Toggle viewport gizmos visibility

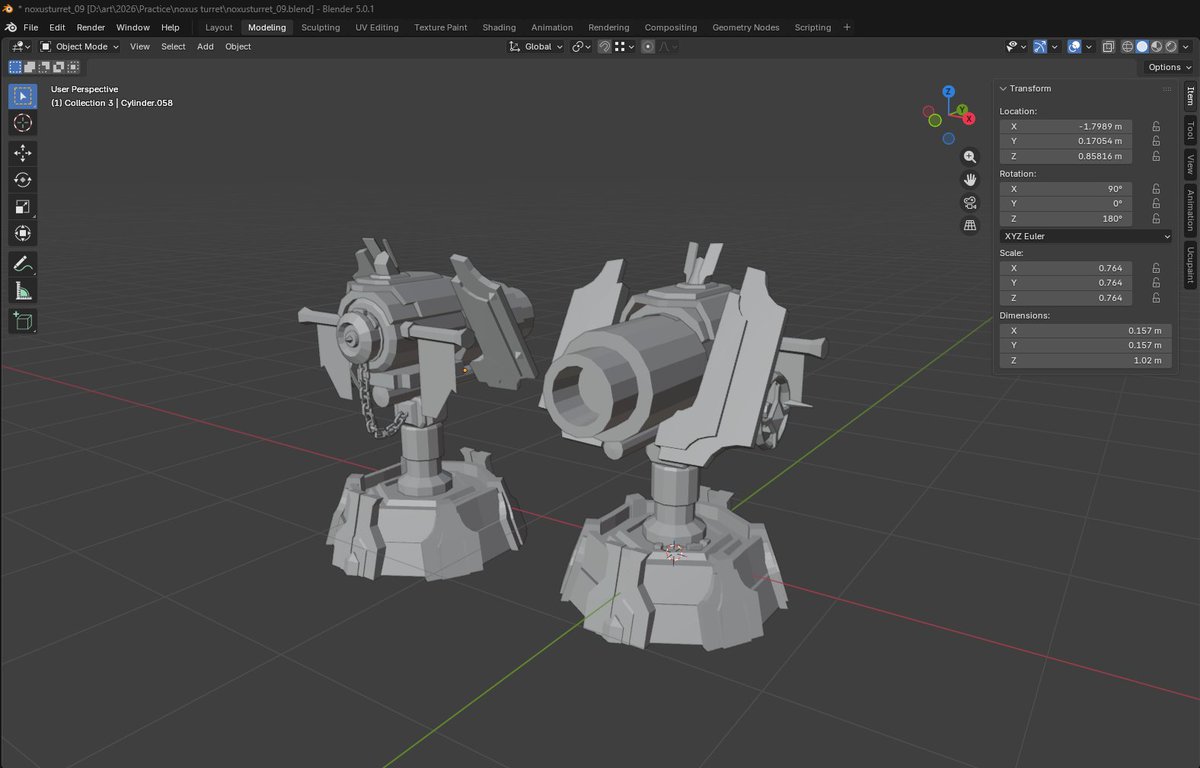click(x=1041, y=46)
